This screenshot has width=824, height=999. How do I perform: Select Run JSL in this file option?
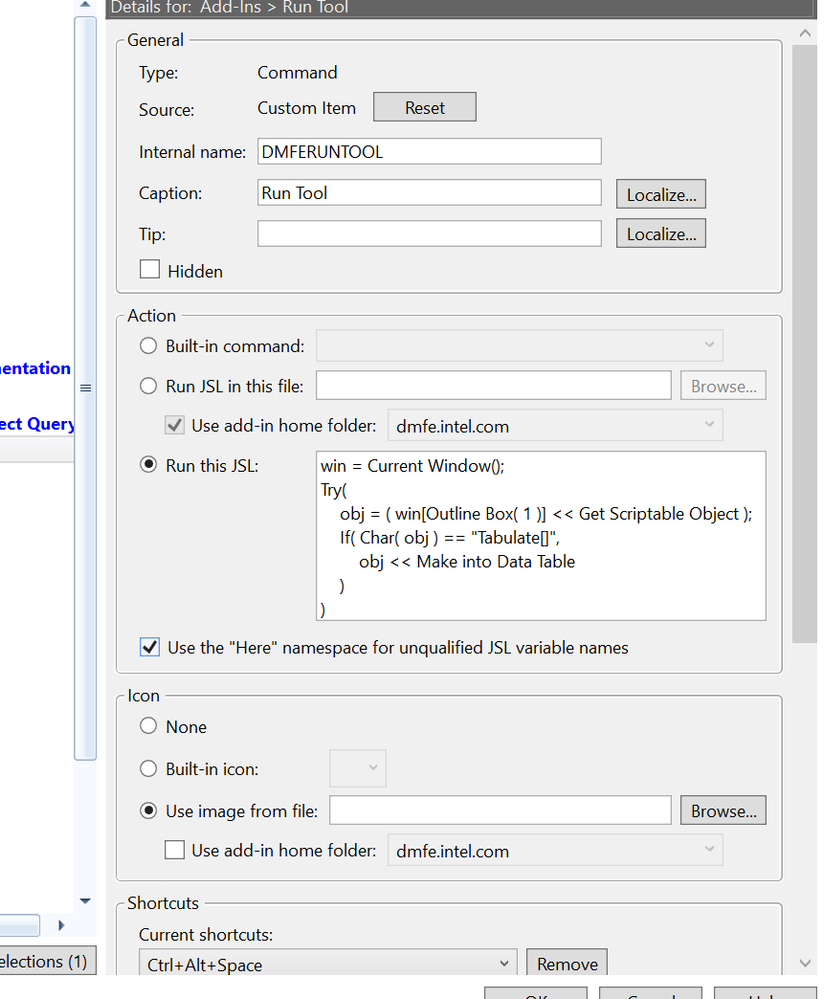148,386
